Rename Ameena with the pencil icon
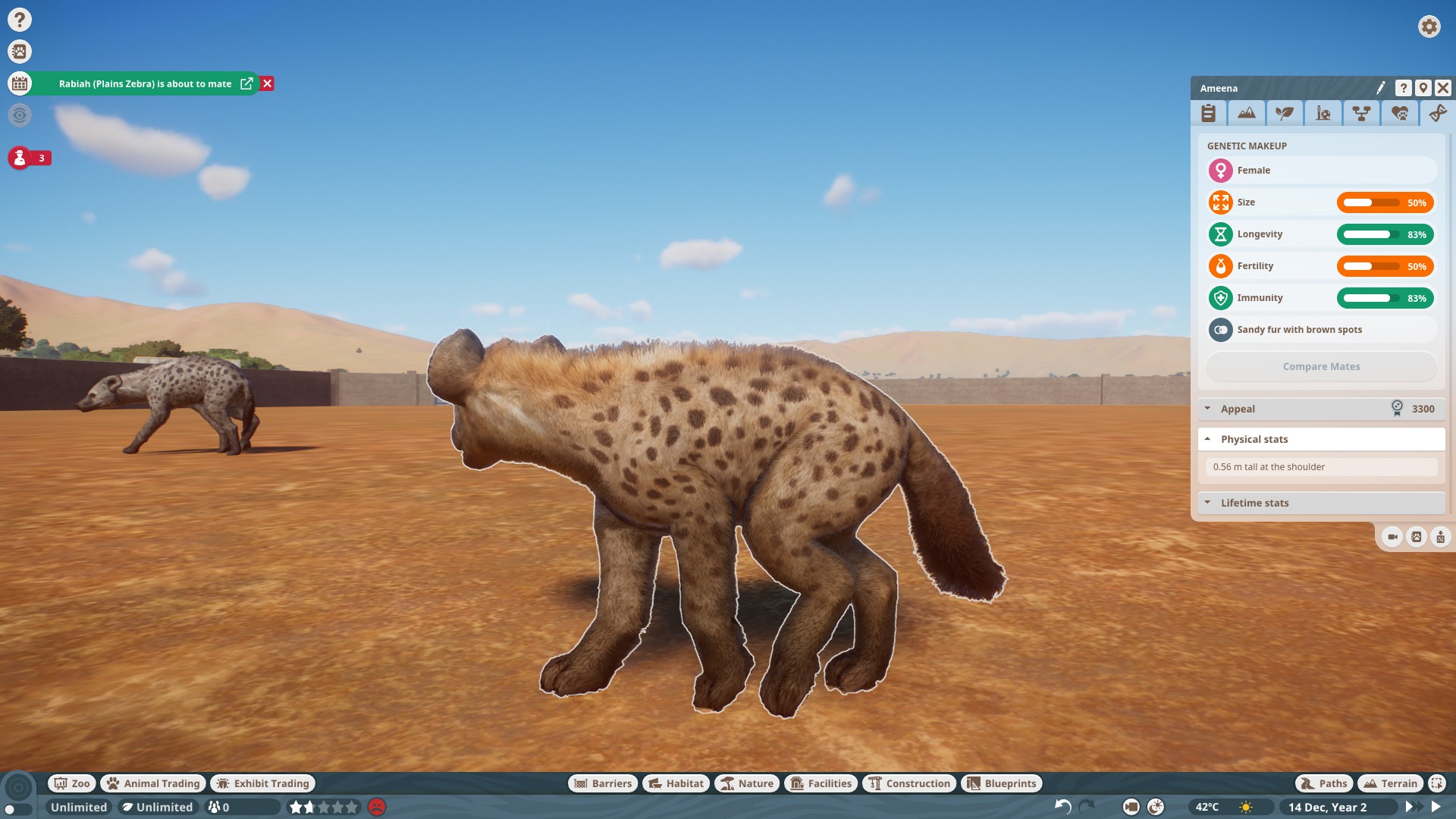 click(x=1381, y=88)
